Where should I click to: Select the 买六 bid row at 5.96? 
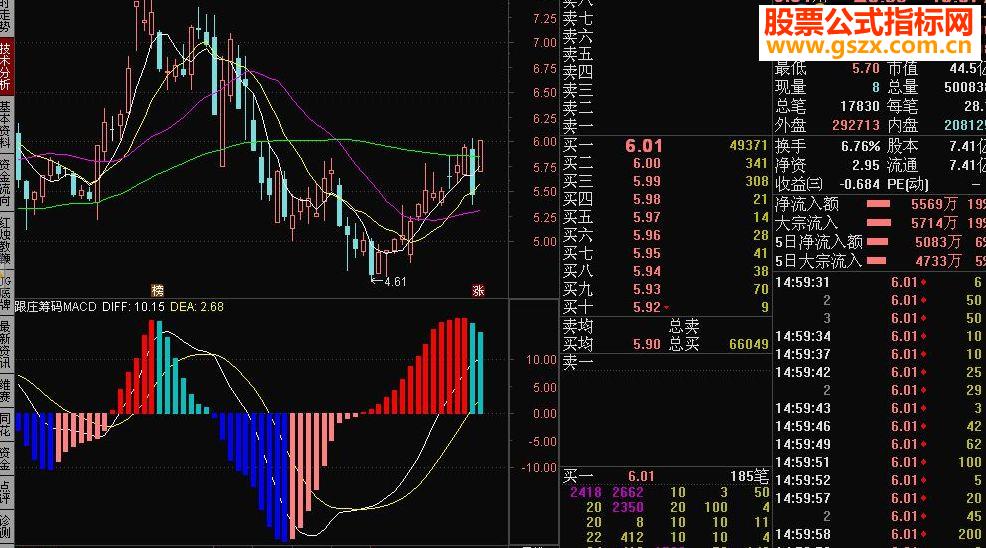pyautogui.click(x=665, y=235)
